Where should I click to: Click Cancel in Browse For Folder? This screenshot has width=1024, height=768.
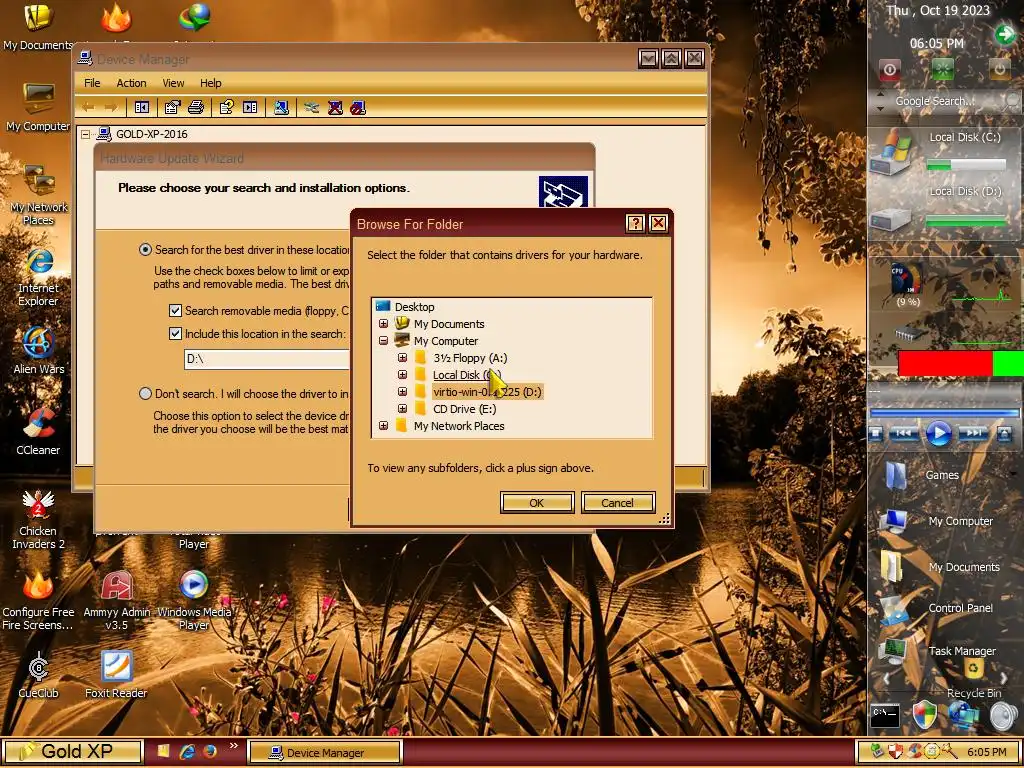tap(617, 503)
